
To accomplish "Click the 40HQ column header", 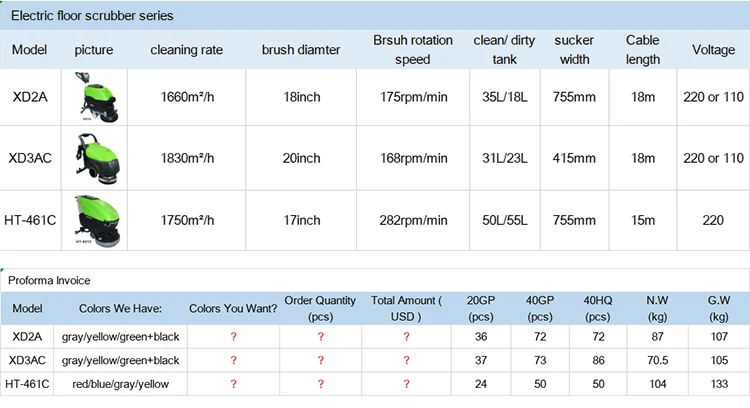I will [x=599, y=308].
